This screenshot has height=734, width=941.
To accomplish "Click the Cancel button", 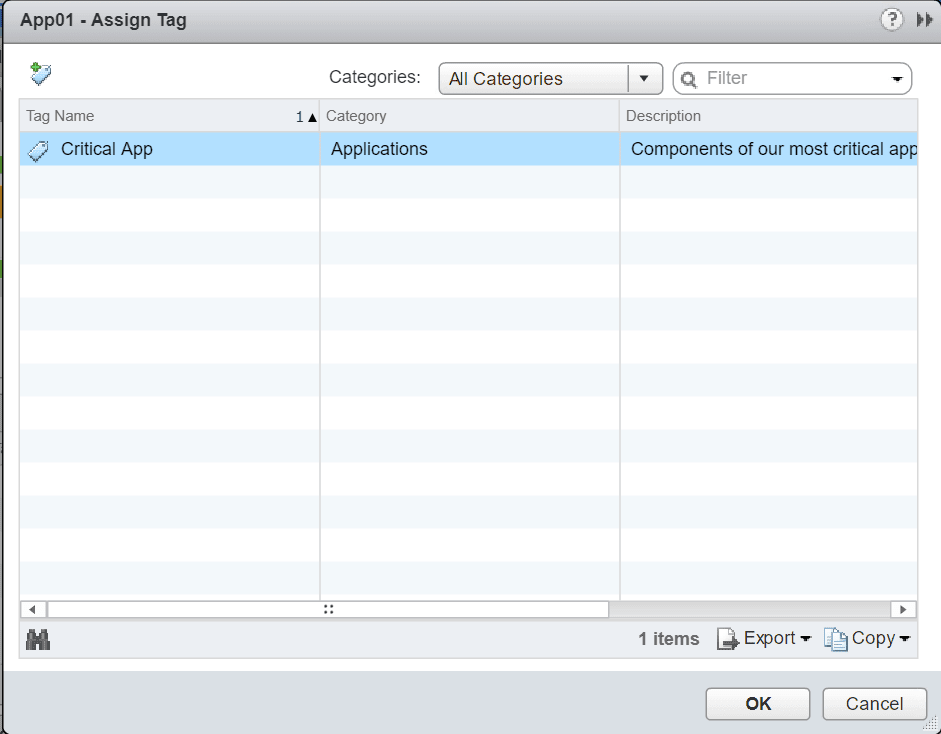I will 874,703.
